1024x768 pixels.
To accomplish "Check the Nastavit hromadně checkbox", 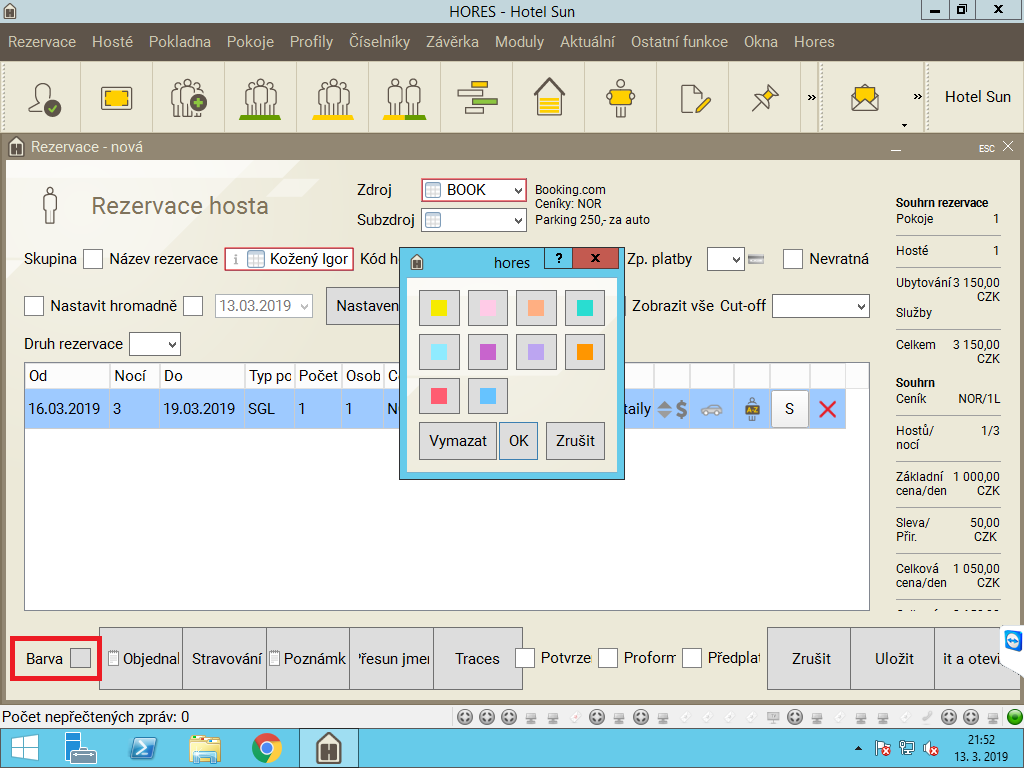I will 34,305.
